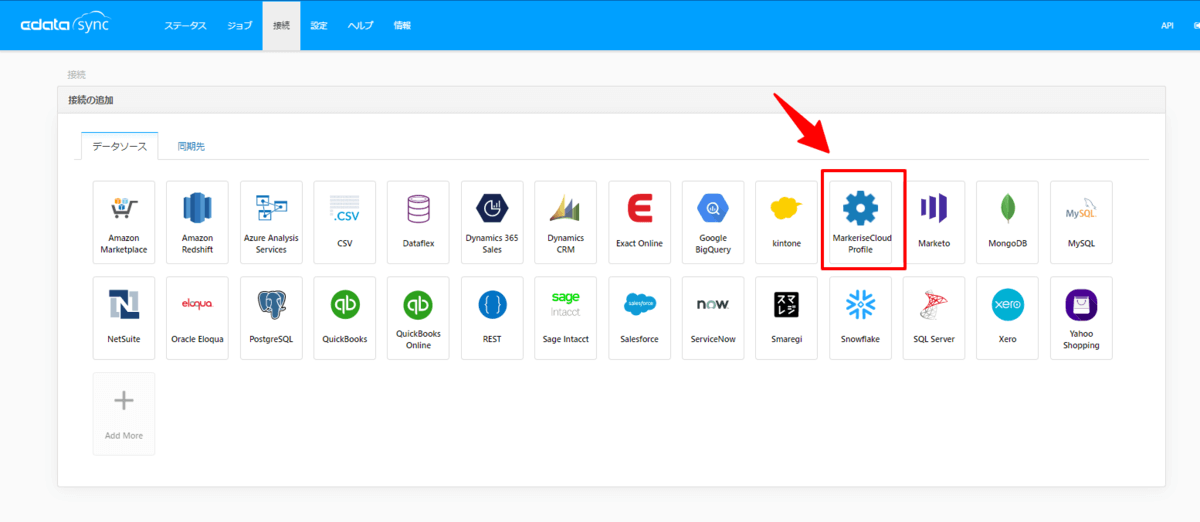Choose Dynamics 365 Sales connector
1200x522 pixels.
click(x=492, y=222)
